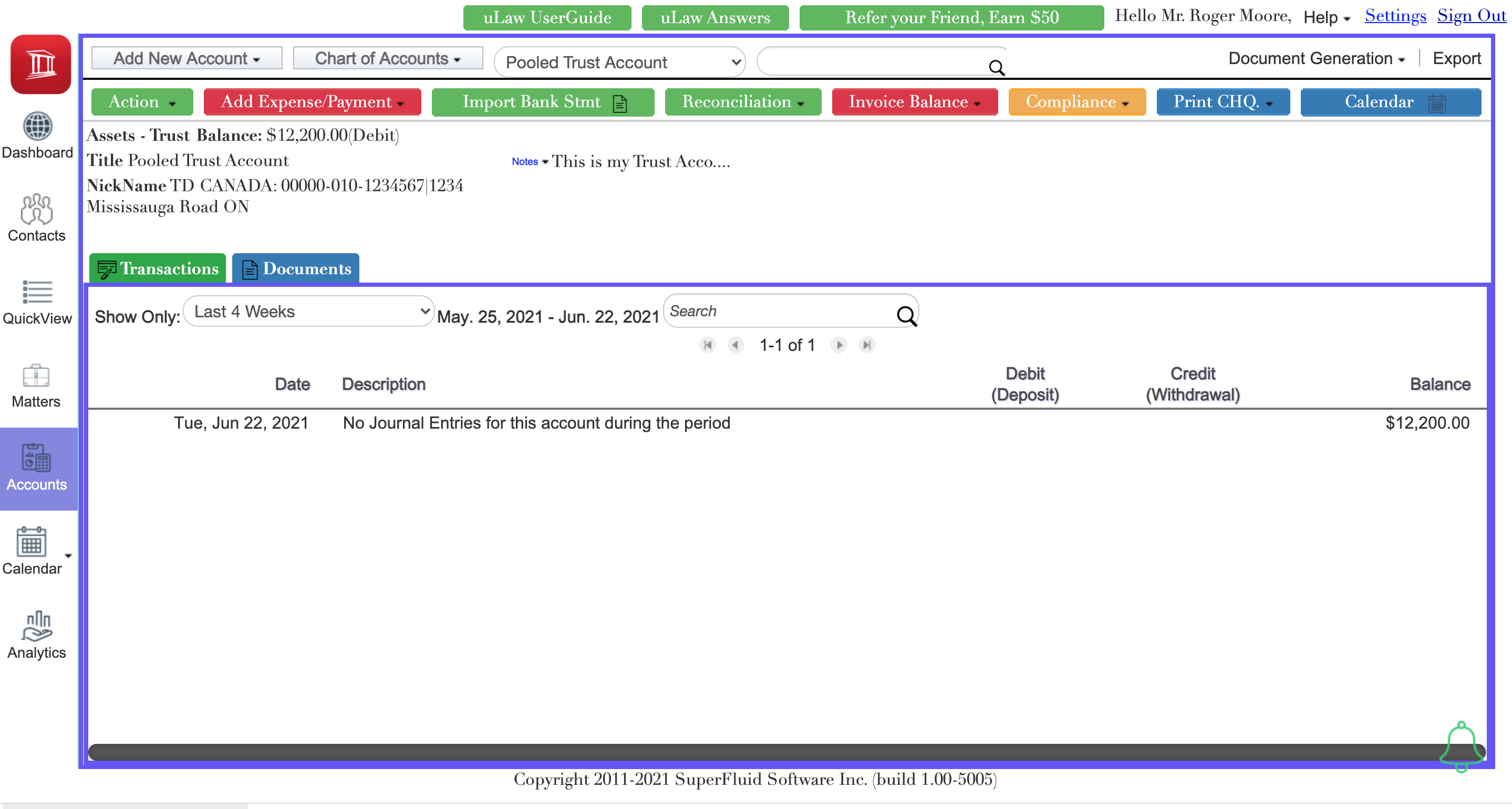Image resolution: width=1512 pixels, height=809 pixels.
Task: Click the transactions search magnifier icon
Action: (x=906, y=316)
